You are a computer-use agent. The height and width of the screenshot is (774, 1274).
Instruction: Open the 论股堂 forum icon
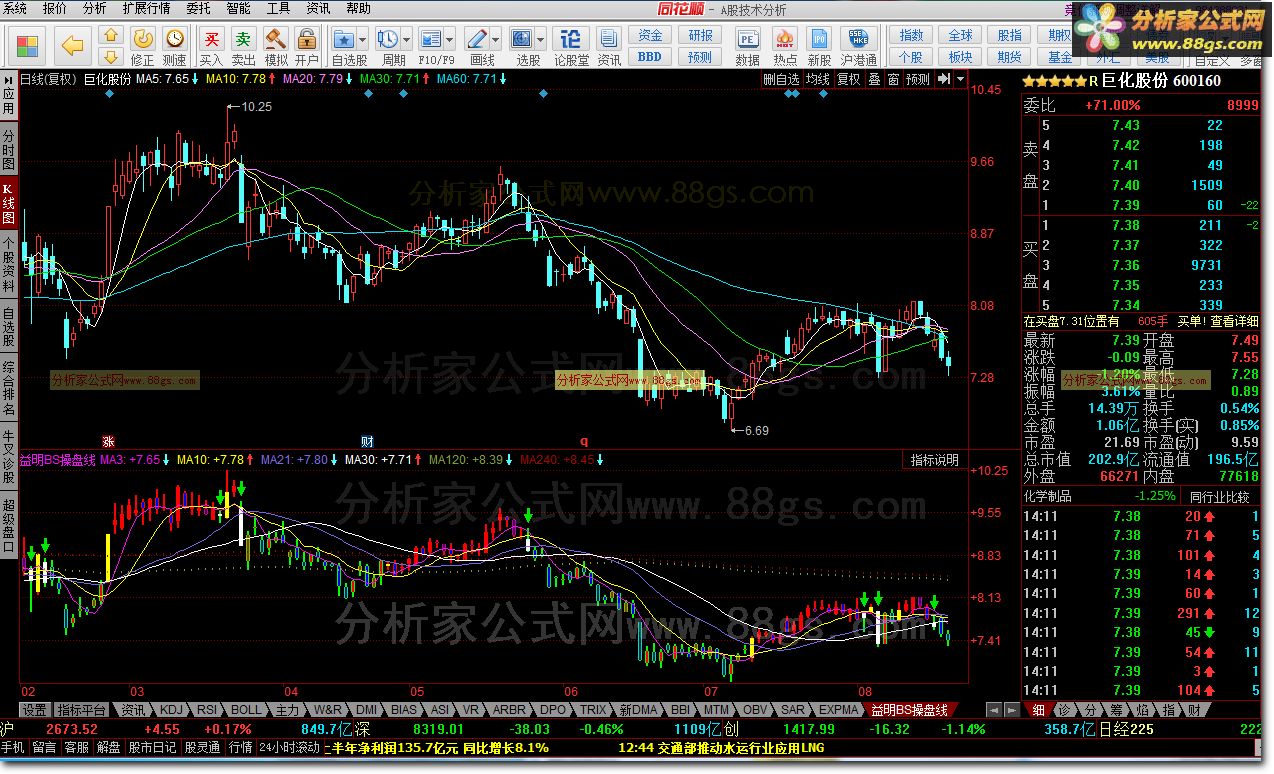[571, 39]
